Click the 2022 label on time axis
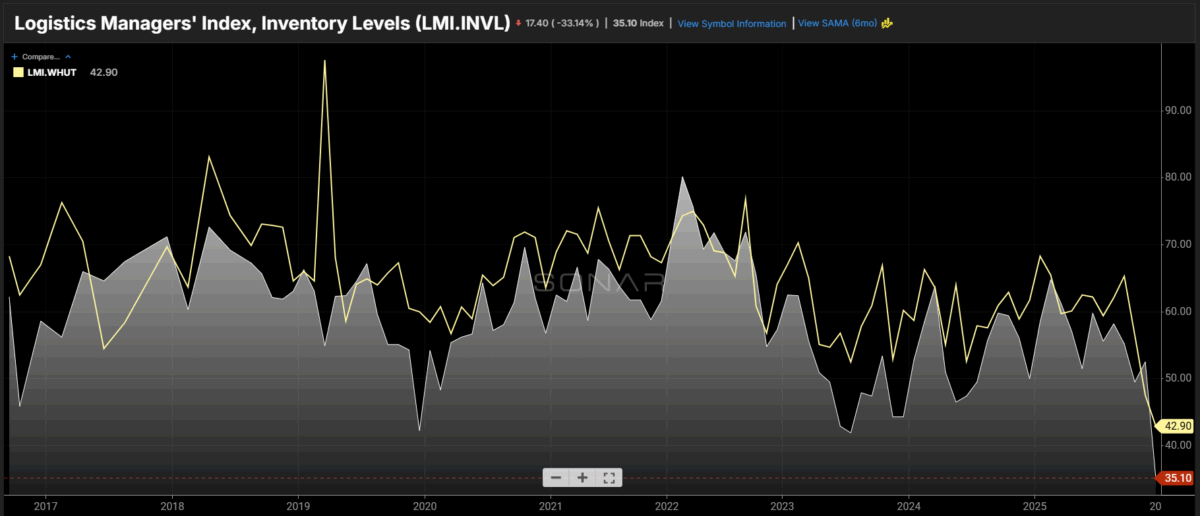The image size is (1200, 516). (x=666, y=506)
